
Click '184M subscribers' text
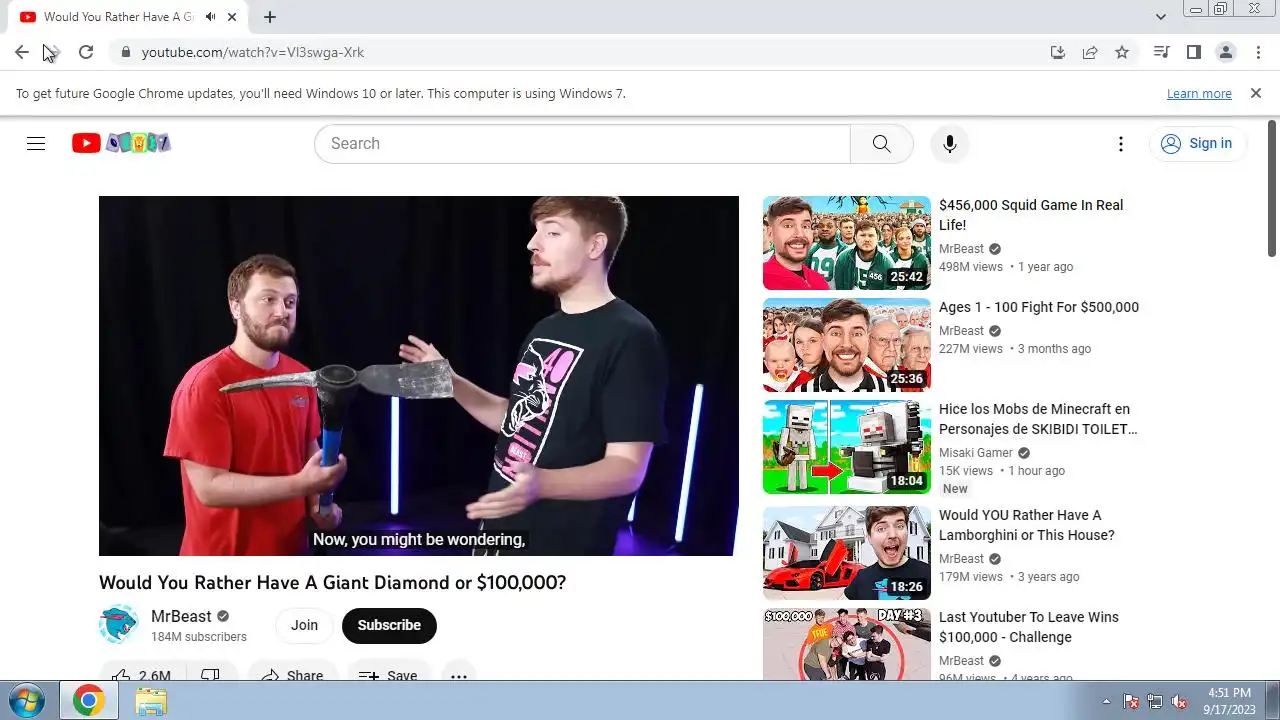199,637
